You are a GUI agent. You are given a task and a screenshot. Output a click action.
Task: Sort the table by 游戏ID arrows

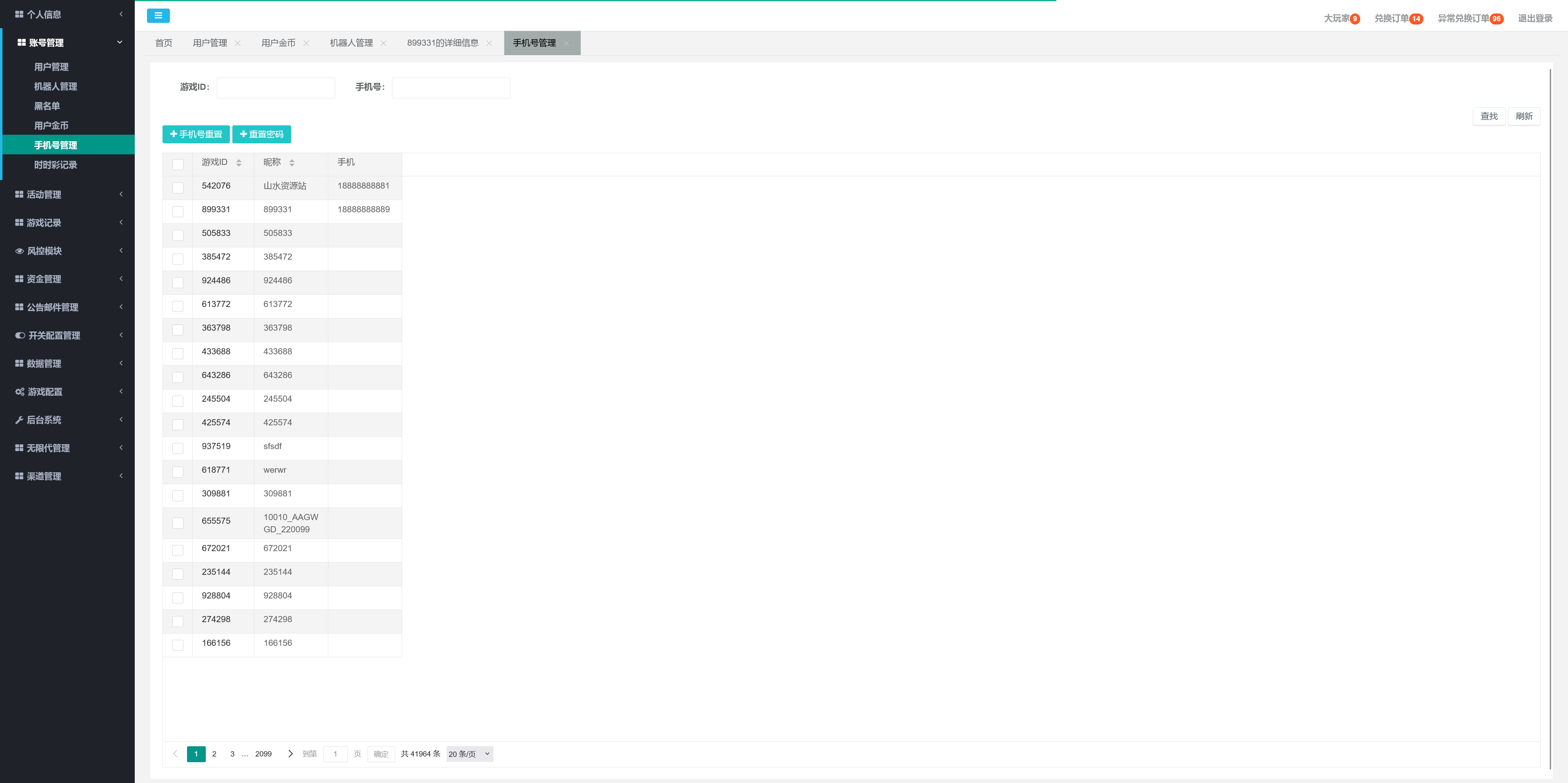point(238,162)
